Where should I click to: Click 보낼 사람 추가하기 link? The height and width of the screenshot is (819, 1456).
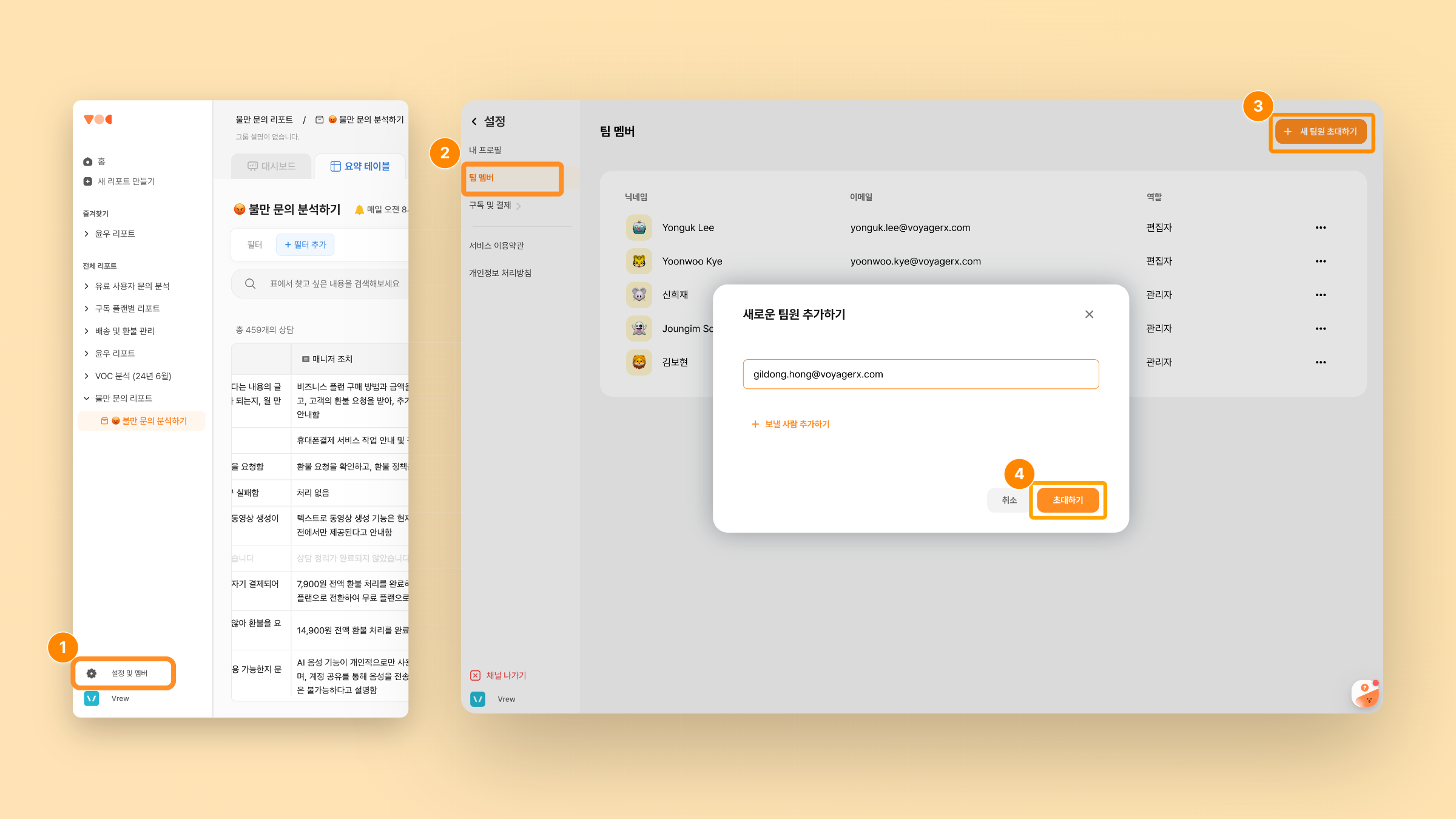790,424
